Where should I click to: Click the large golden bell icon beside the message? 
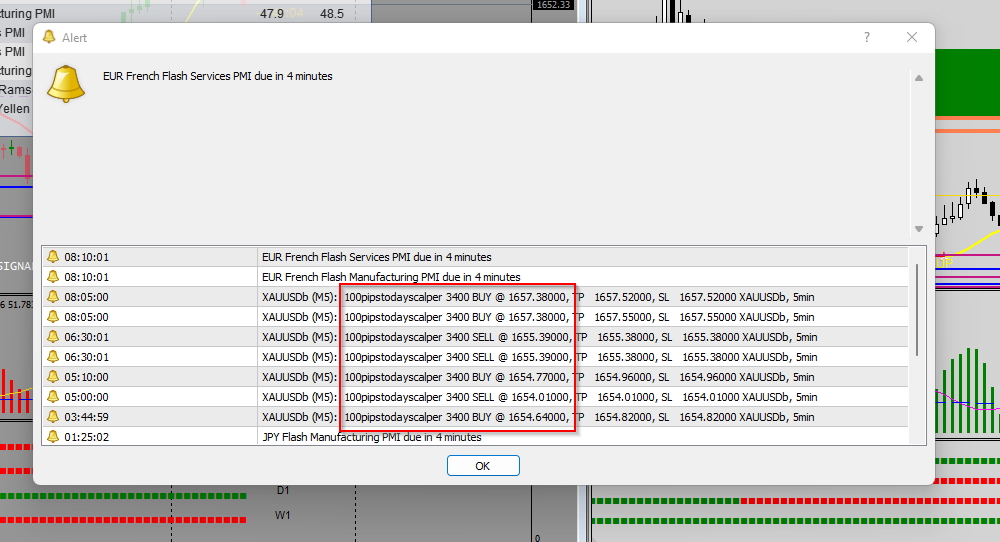pyautogui.click(x=66, y=84)
